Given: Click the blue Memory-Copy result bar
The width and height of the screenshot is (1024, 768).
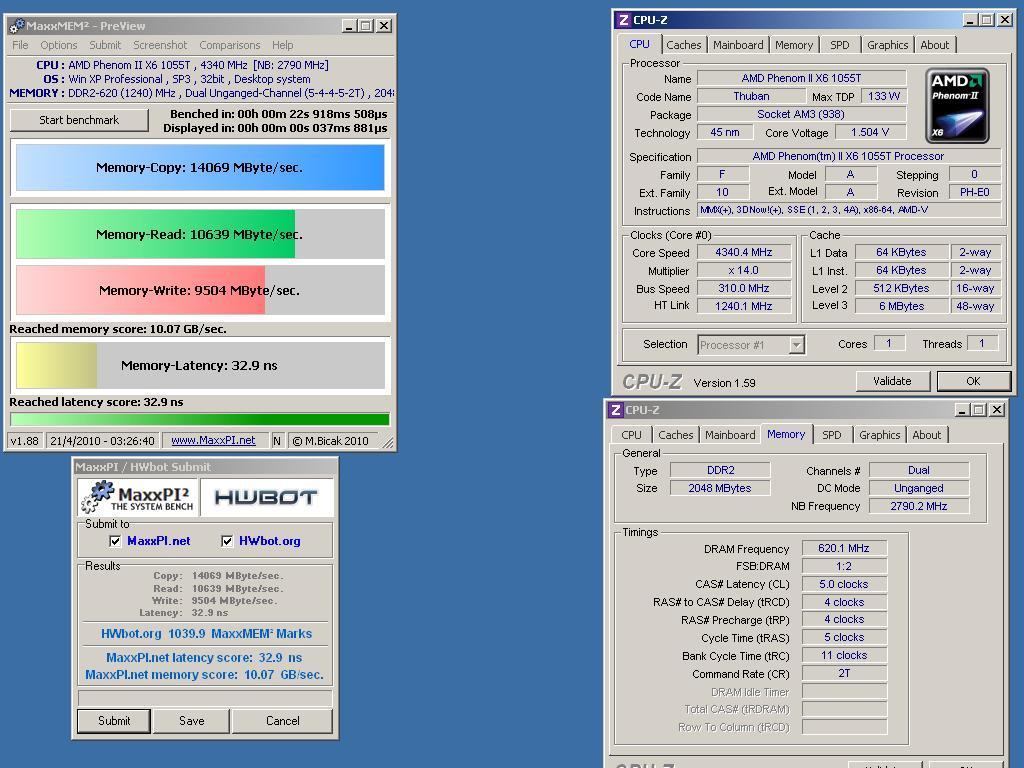Looking at the screenshot, I should 200,167.
